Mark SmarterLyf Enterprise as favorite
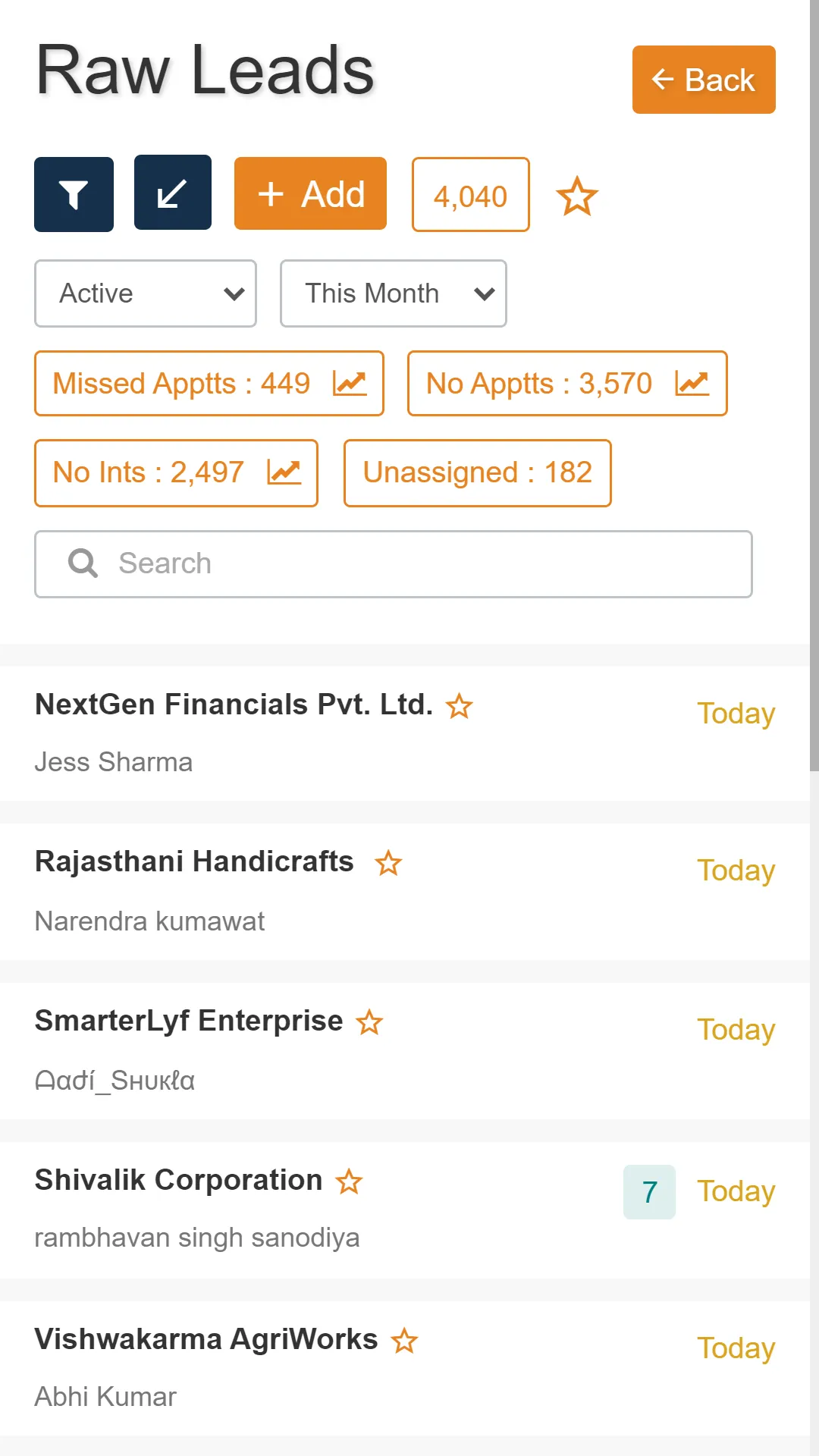Screen dimensions: 819x1456 click(369, 1022)
